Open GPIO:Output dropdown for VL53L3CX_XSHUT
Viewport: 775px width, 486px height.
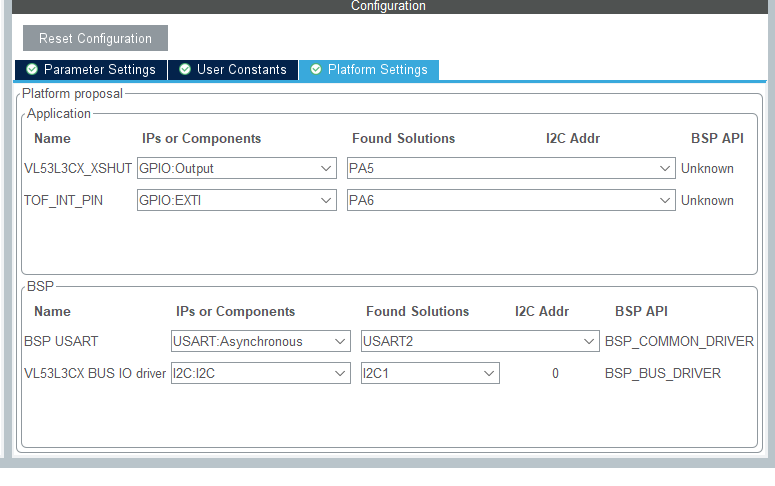click(237, 168)
